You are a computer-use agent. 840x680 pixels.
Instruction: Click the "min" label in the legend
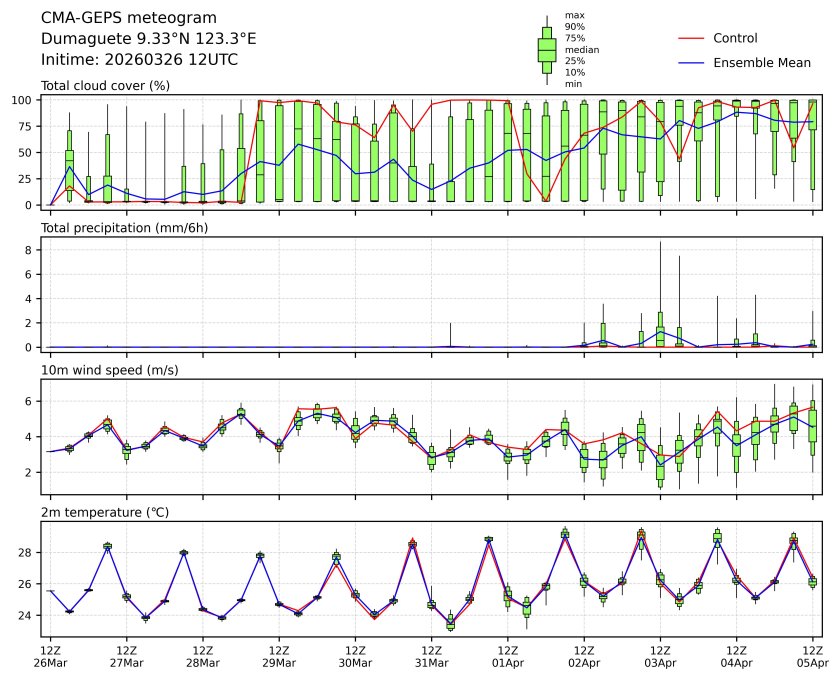[x=573, y=84]
